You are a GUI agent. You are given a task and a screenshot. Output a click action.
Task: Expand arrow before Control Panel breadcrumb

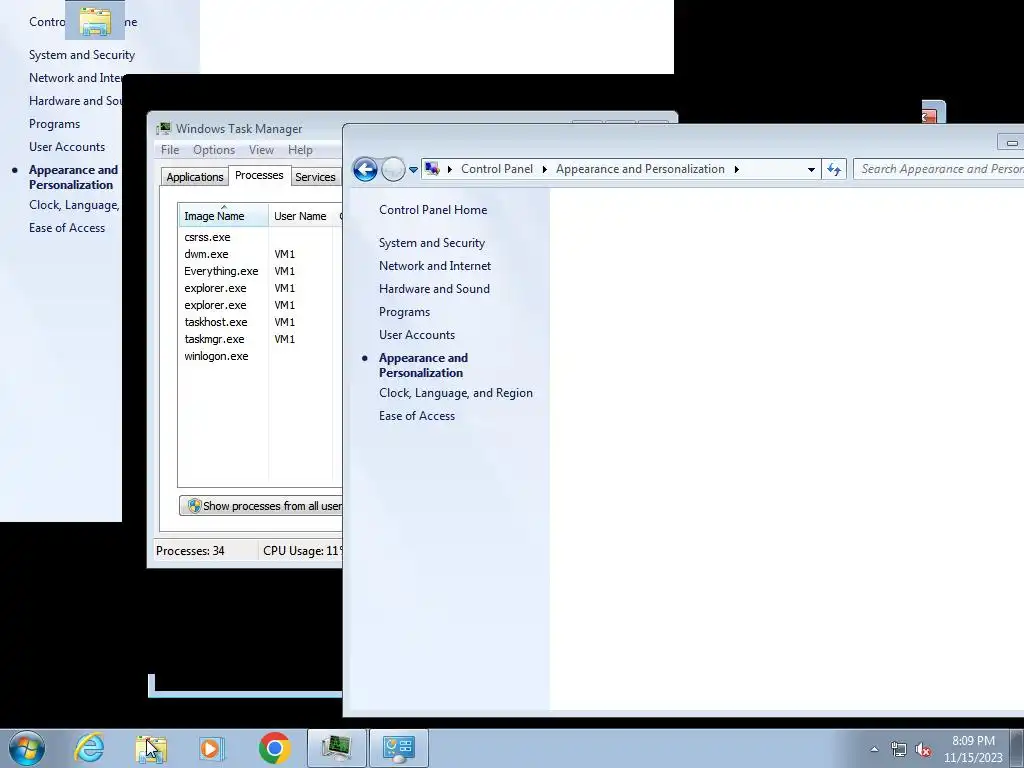coord(449,169)
